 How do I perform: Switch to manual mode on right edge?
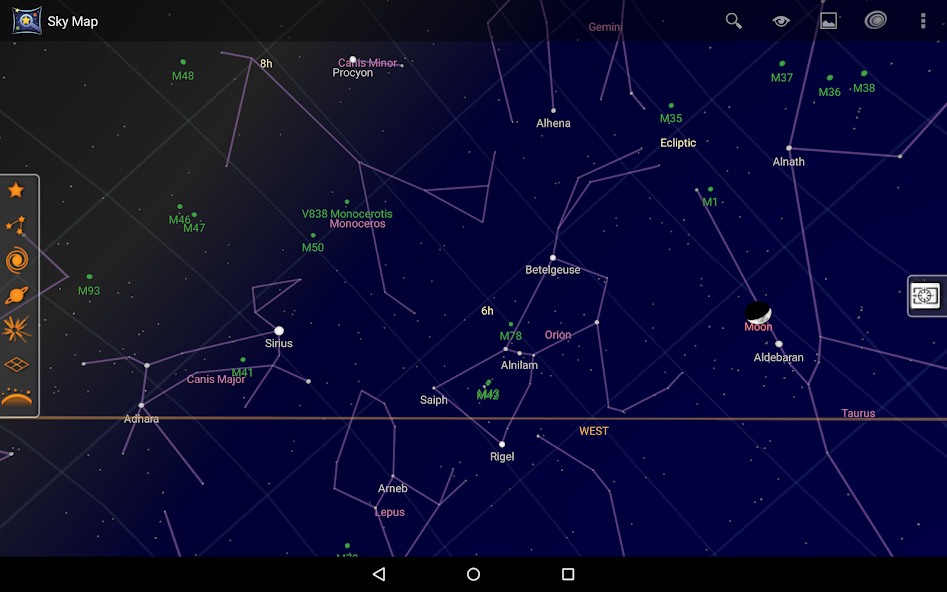pyautogui.click(x=925, y=296)
